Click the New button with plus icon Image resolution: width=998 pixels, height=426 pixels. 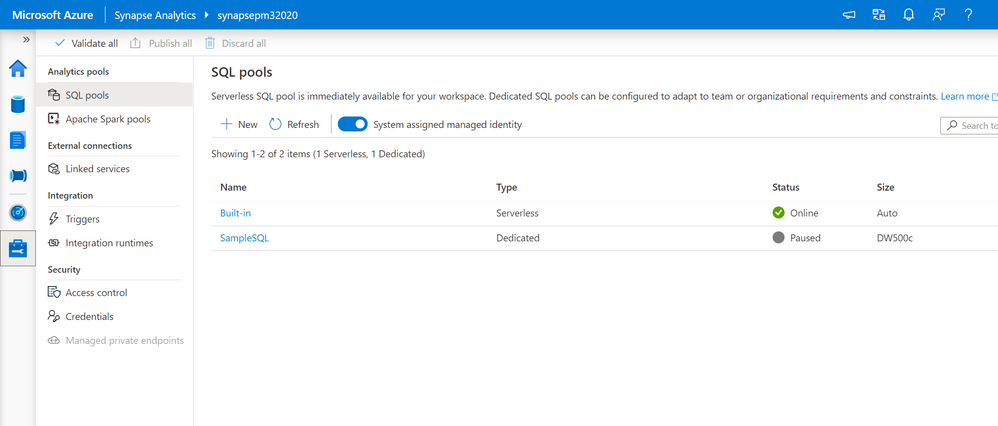point(239,124)
